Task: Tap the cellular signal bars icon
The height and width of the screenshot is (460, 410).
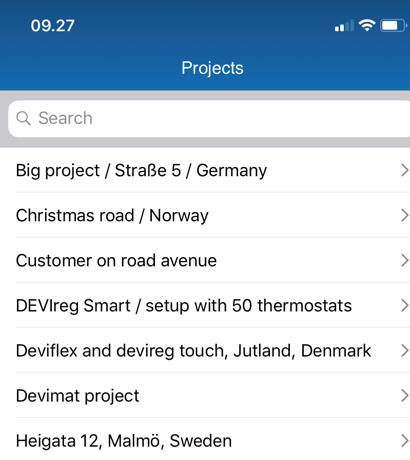Action: click(x=344, y=26)
